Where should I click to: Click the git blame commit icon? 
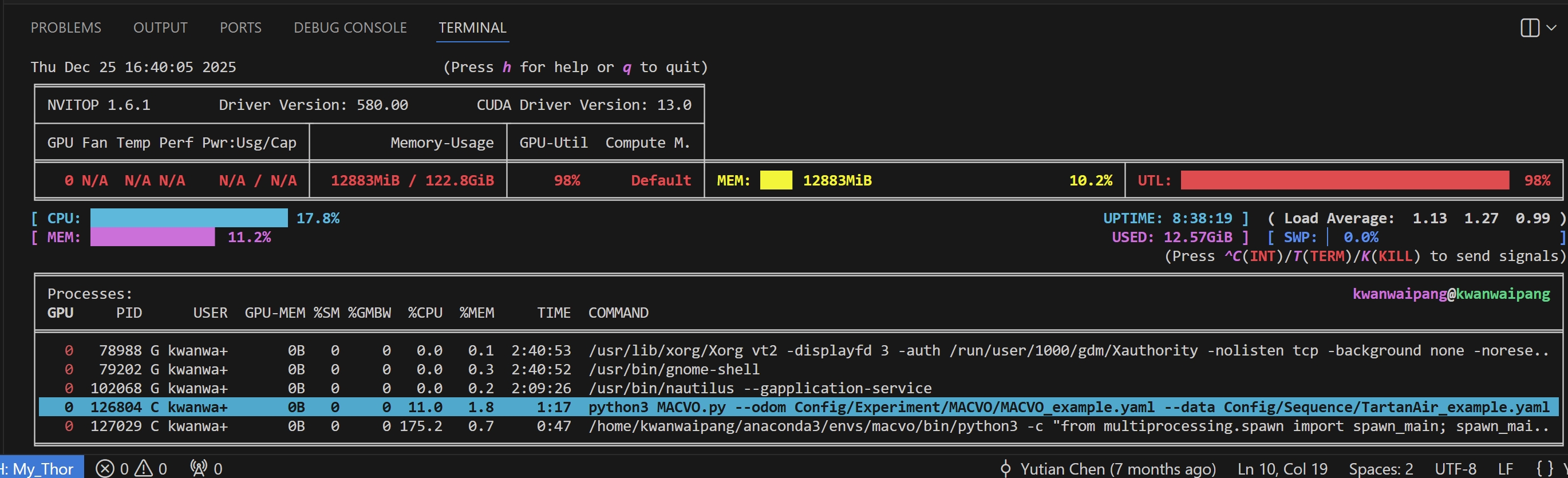pos(1005,469)
